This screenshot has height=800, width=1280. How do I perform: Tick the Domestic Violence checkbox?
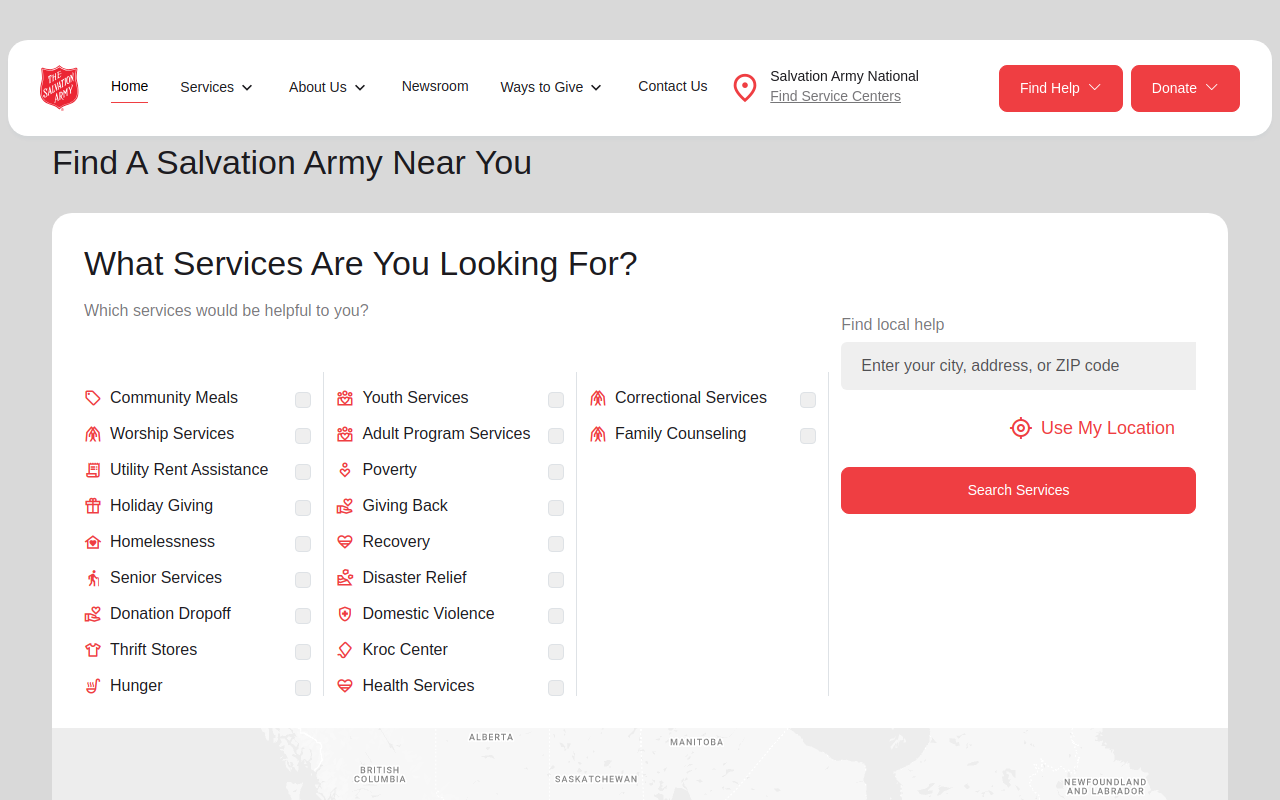pos(556,616)
